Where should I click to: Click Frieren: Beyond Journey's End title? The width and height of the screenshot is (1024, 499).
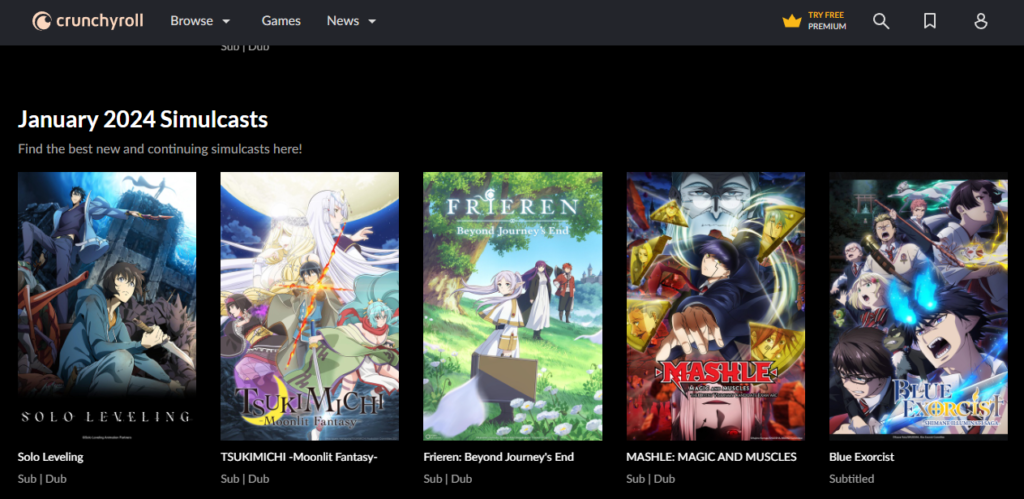pos(498,457)
